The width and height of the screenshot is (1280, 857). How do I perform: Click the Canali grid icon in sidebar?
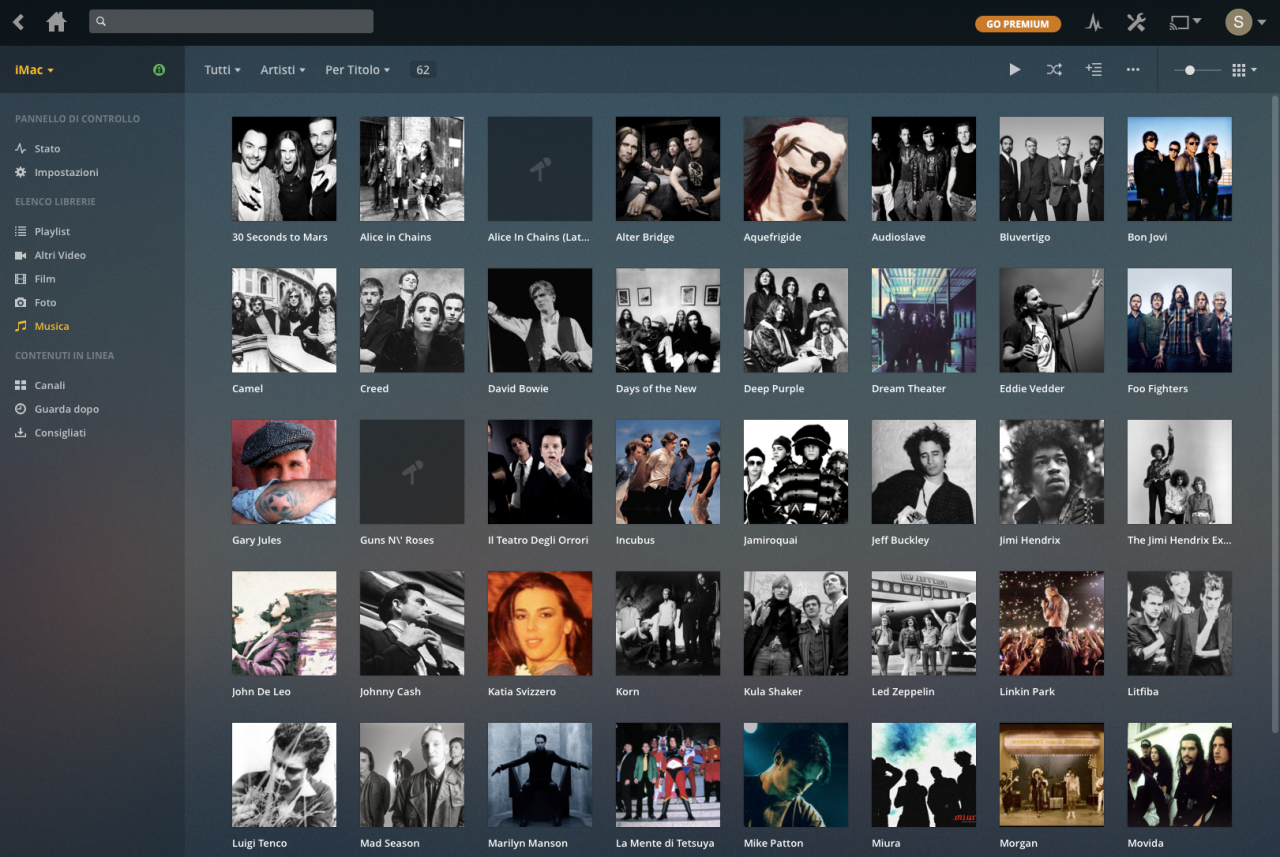[21, 385]
